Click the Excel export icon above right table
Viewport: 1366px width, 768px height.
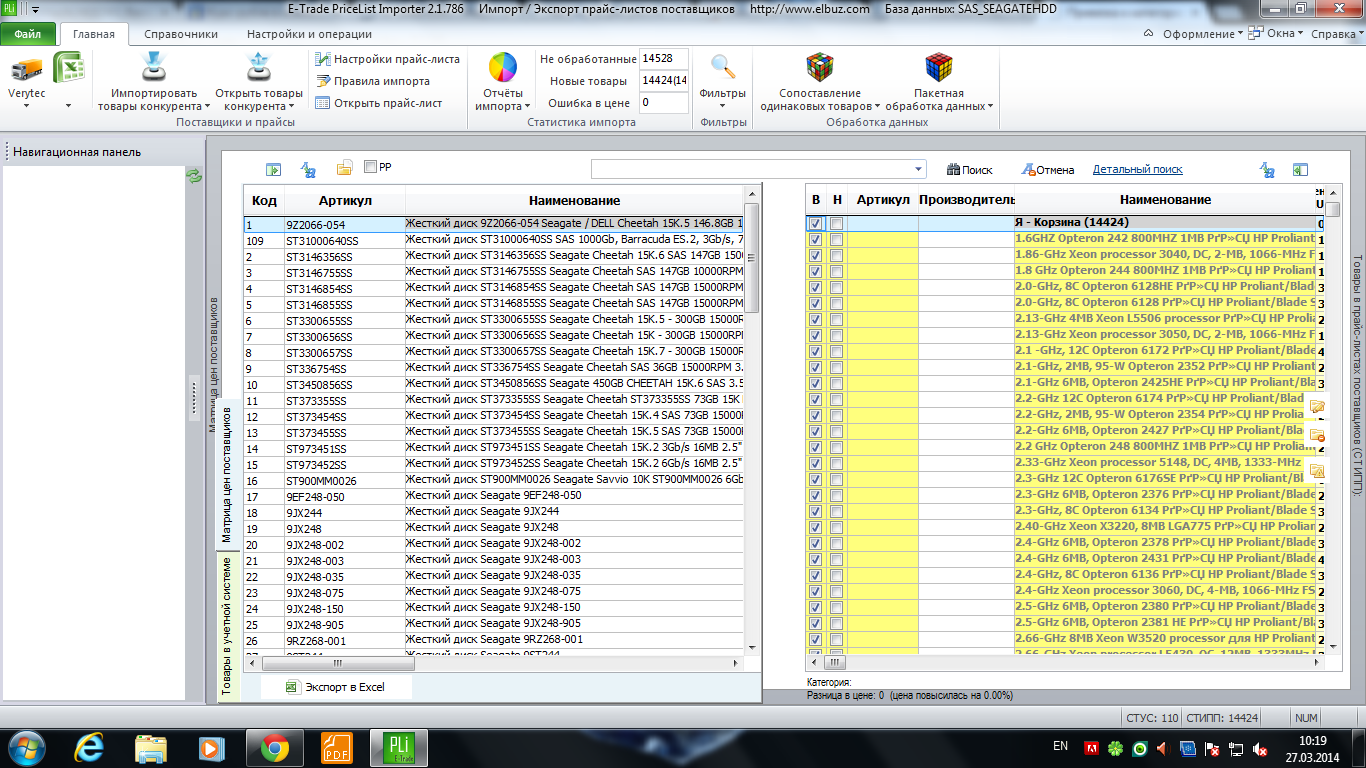(1300, 170)
